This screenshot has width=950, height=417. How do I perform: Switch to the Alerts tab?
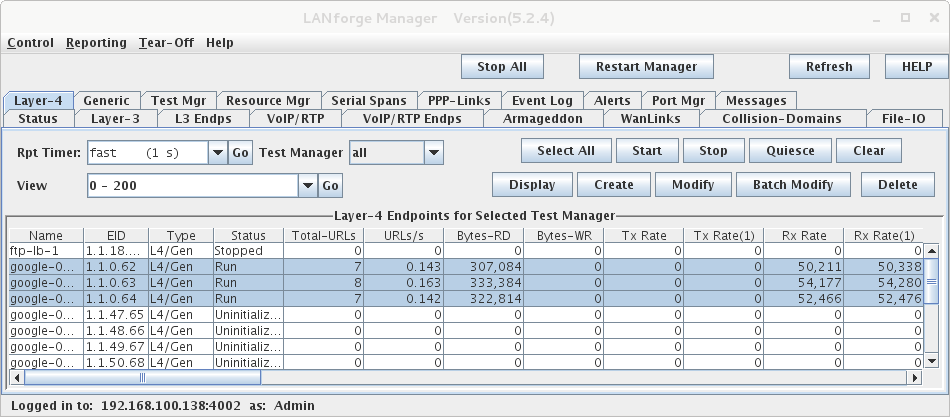(x=612, y=101)
